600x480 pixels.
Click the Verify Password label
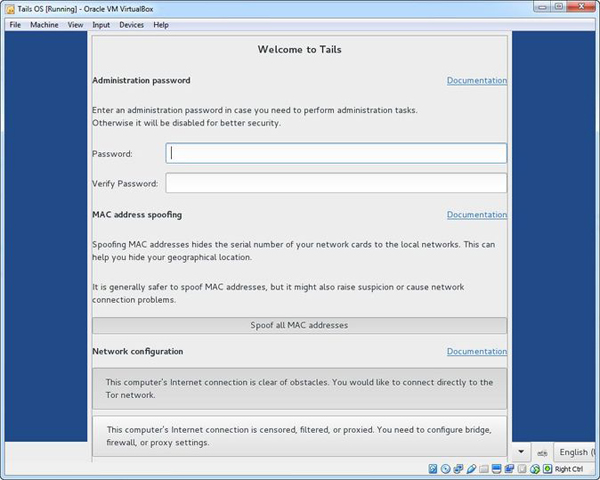[125, 184]
